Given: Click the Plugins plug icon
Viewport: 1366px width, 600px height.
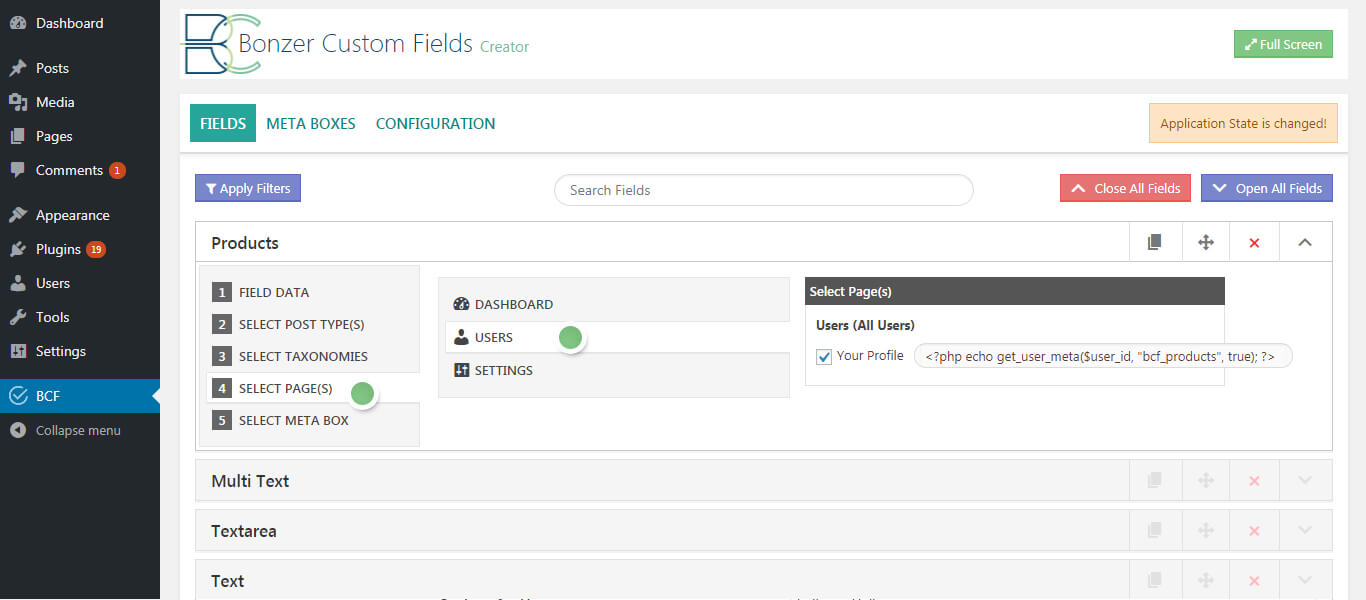Looking at the screenshot, I should click(x=18, y=249).
